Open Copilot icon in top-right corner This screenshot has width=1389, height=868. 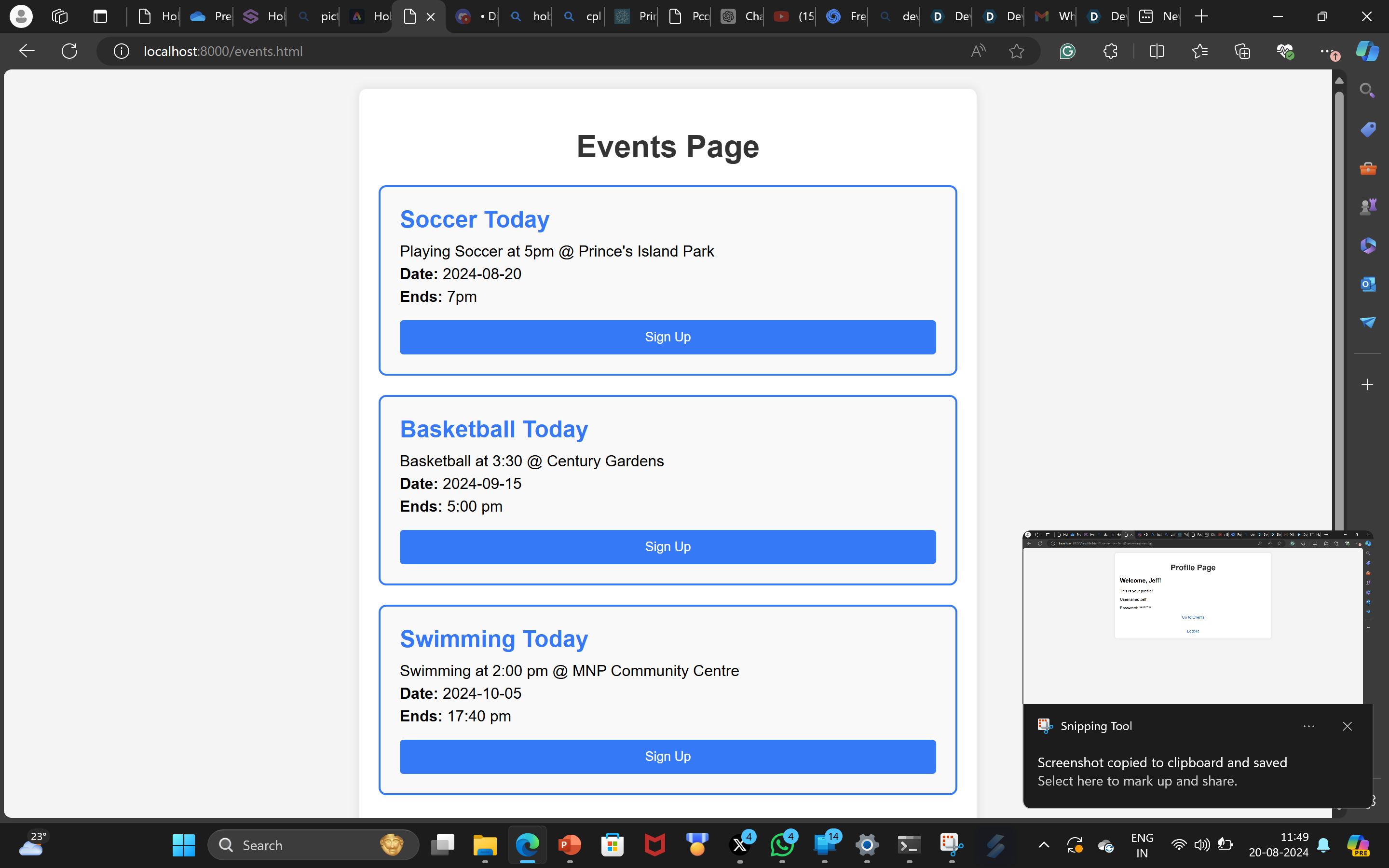tap(1367, 51)
